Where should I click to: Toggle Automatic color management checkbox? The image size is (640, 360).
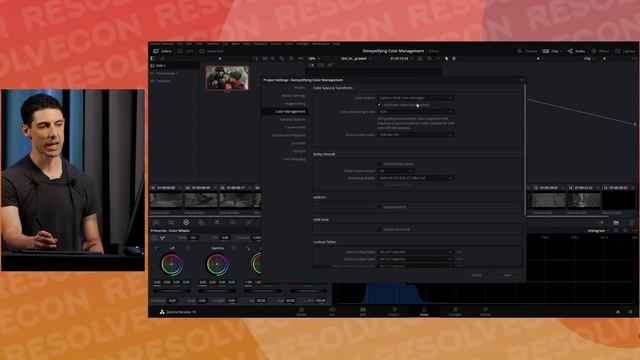click(x=380, y=105)
